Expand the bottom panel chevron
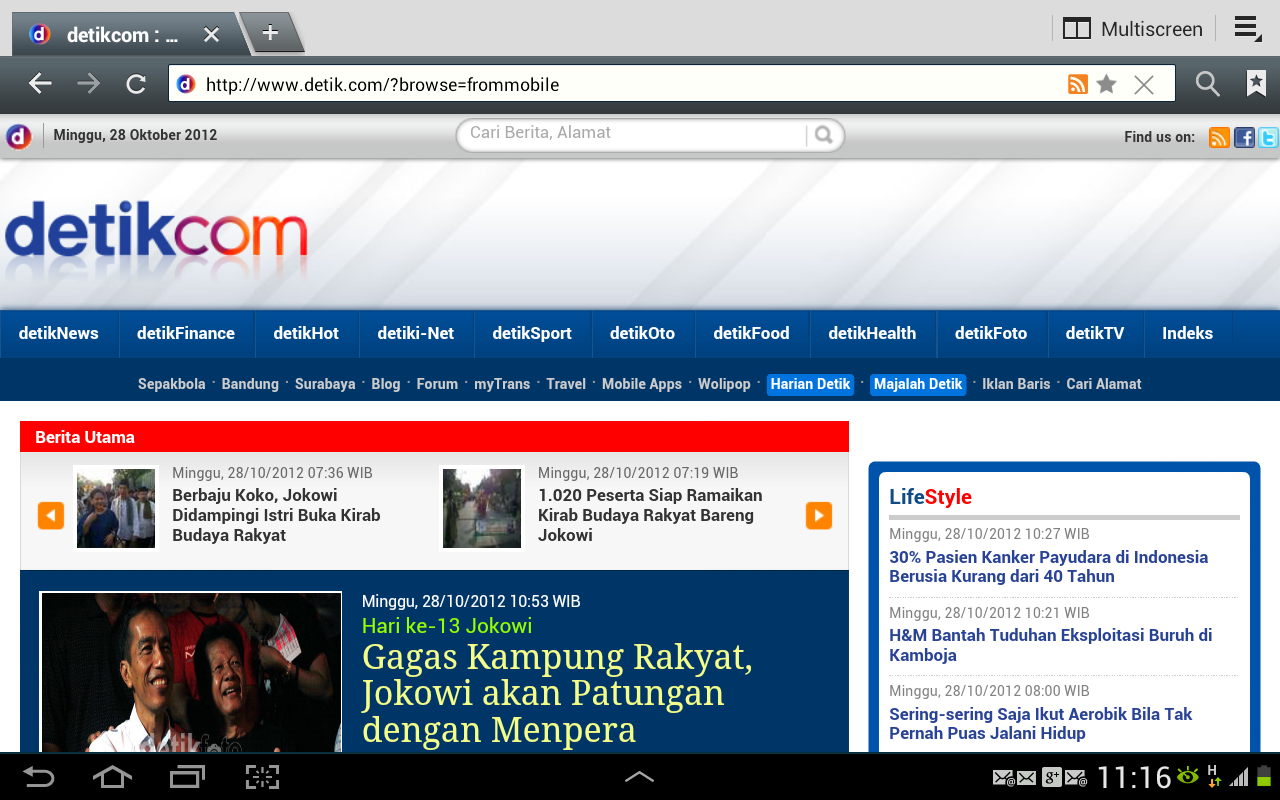This screenshot has width=1280, height=800. point(639,777)
